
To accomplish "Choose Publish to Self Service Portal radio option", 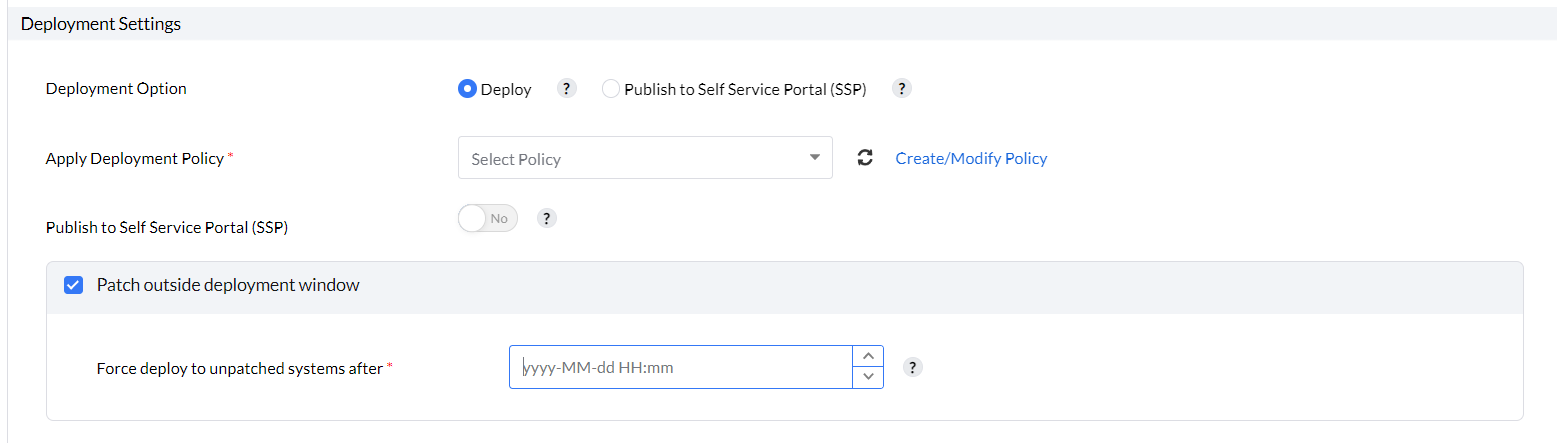I will pyautogui.click(x=611, y=89).
